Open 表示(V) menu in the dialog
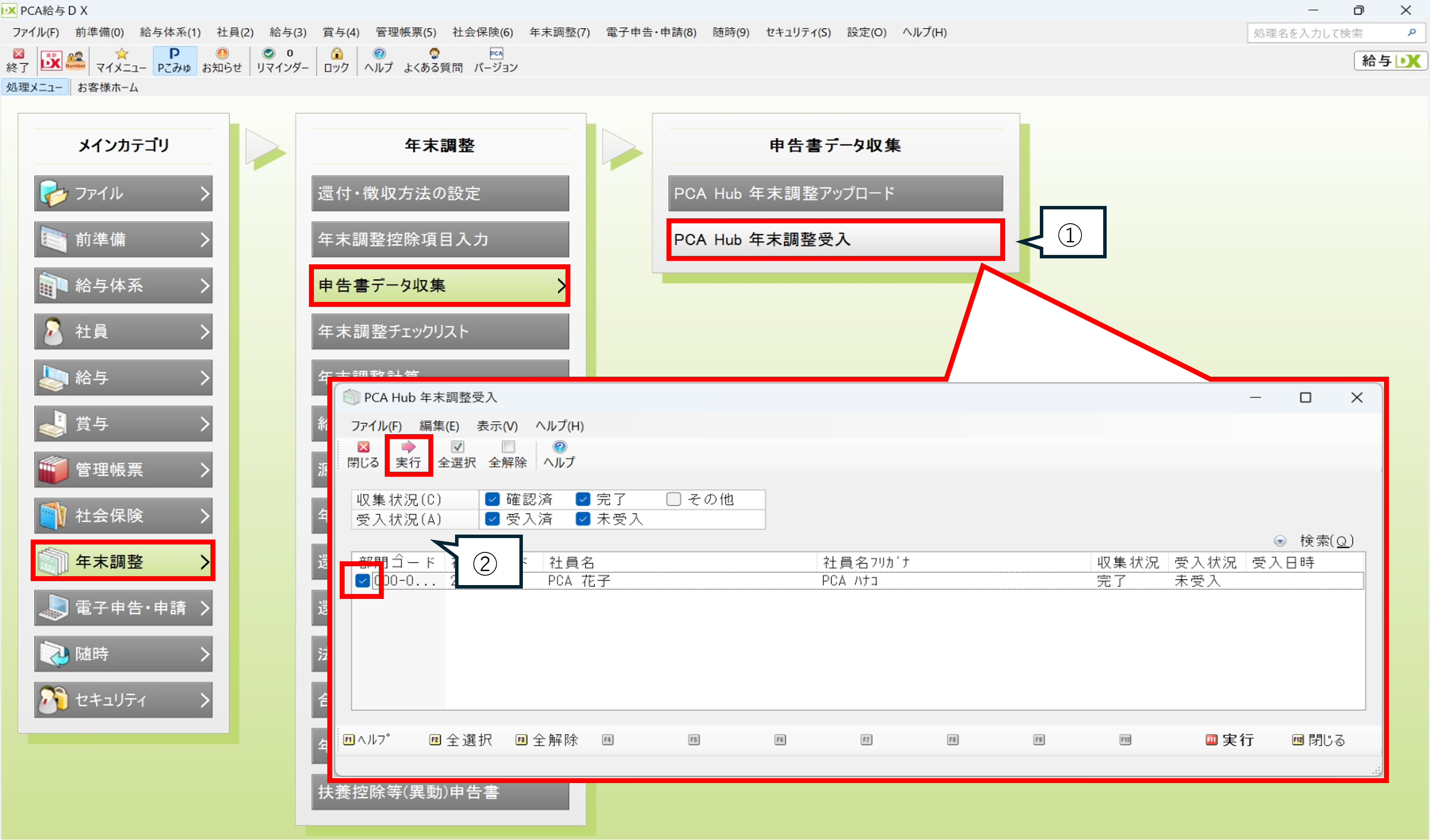This screenshot has height=840, width=1430. click(497, 426)
